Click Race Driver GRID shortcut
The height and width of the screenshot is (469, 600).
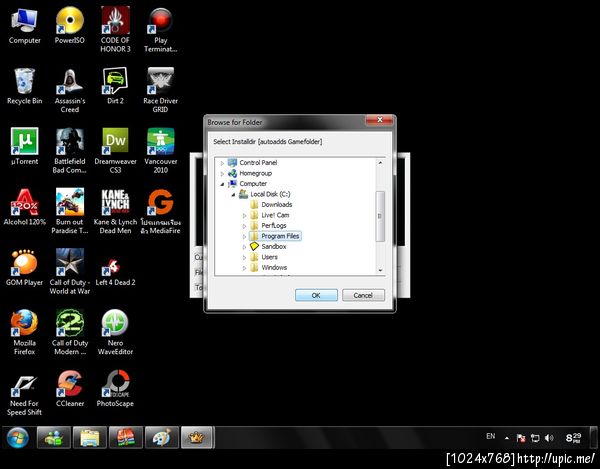pos(160,90)
